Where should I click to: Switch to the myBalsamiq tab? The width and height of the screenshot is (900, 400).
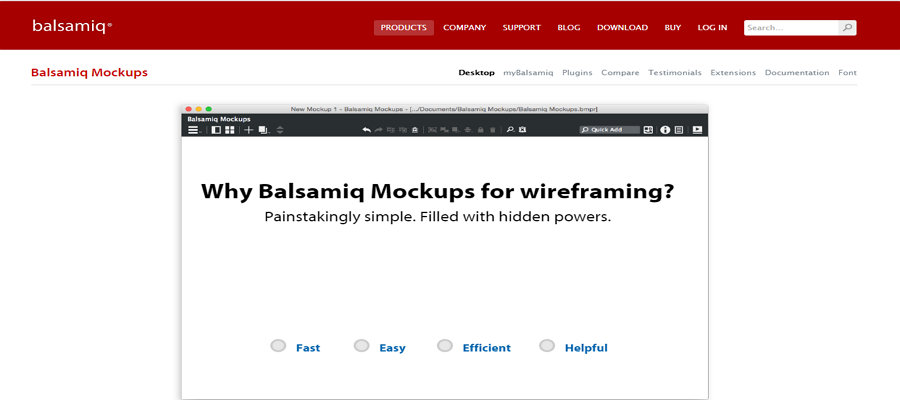(528, 73)
